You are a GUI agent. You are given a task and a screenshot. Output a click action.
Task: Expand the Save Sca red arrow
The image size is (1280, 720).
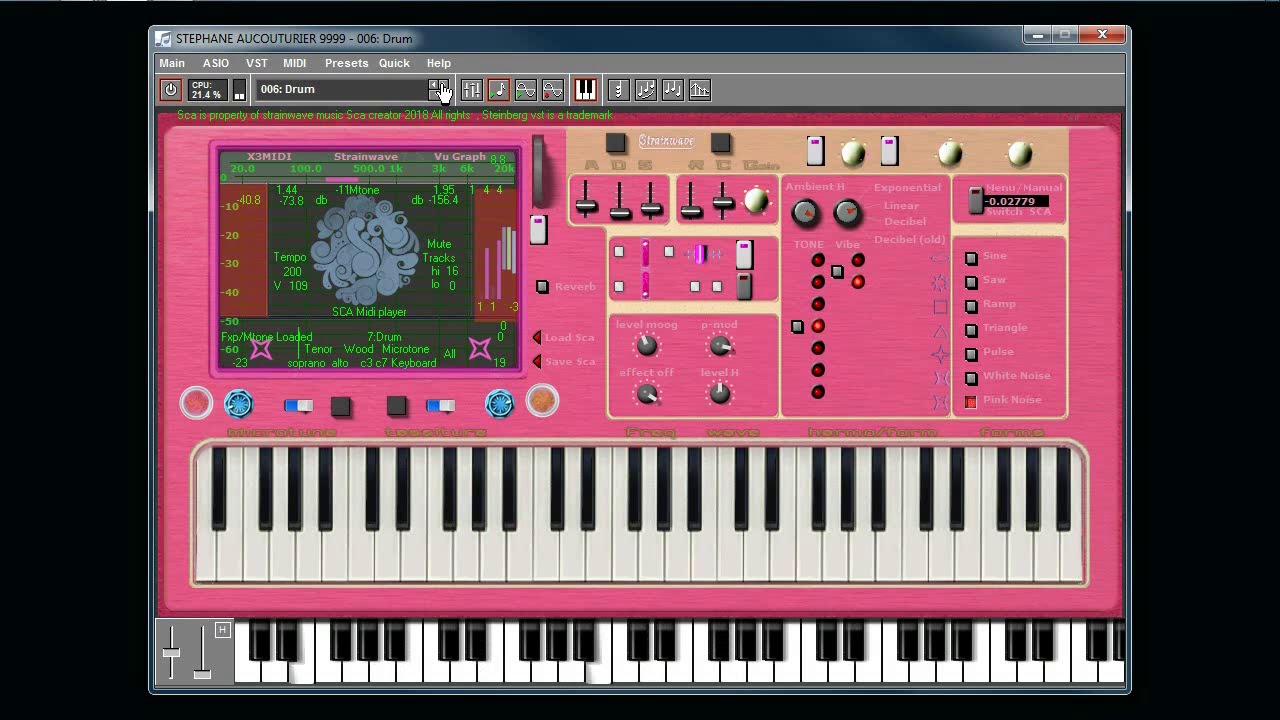click(537, 361)
